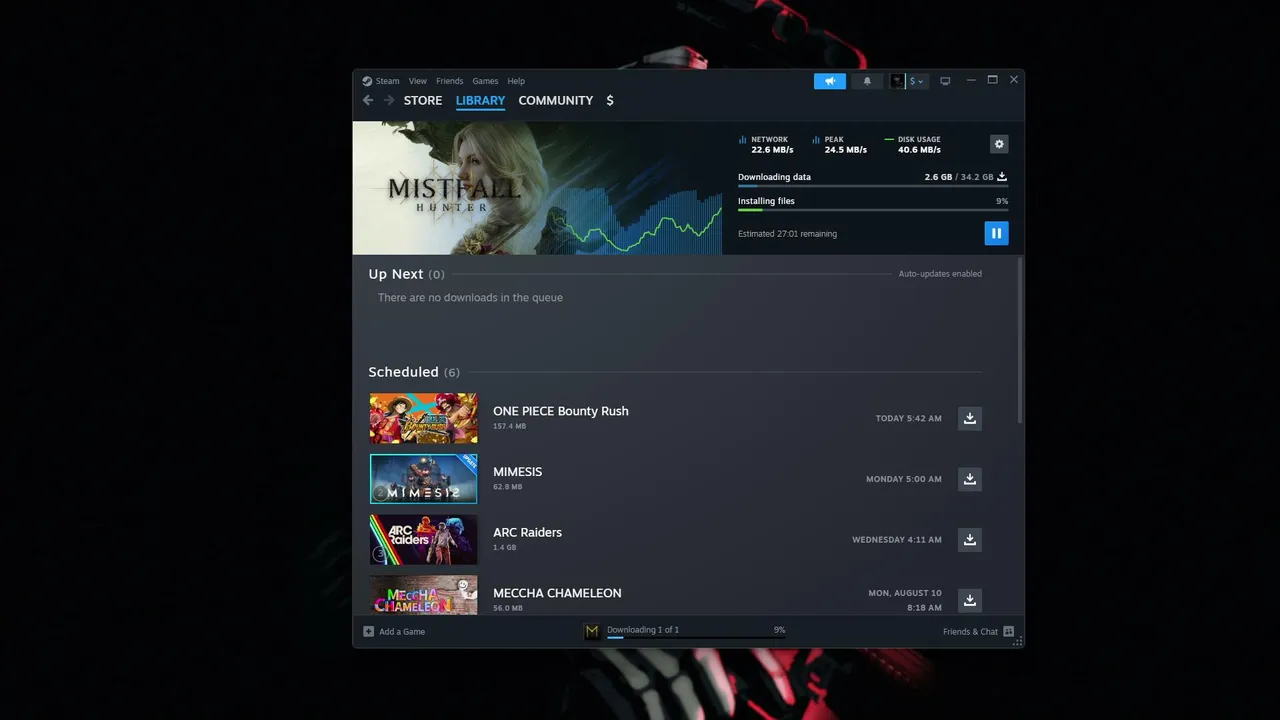Start the ARC Raiders download now

(x=970, y=540)
